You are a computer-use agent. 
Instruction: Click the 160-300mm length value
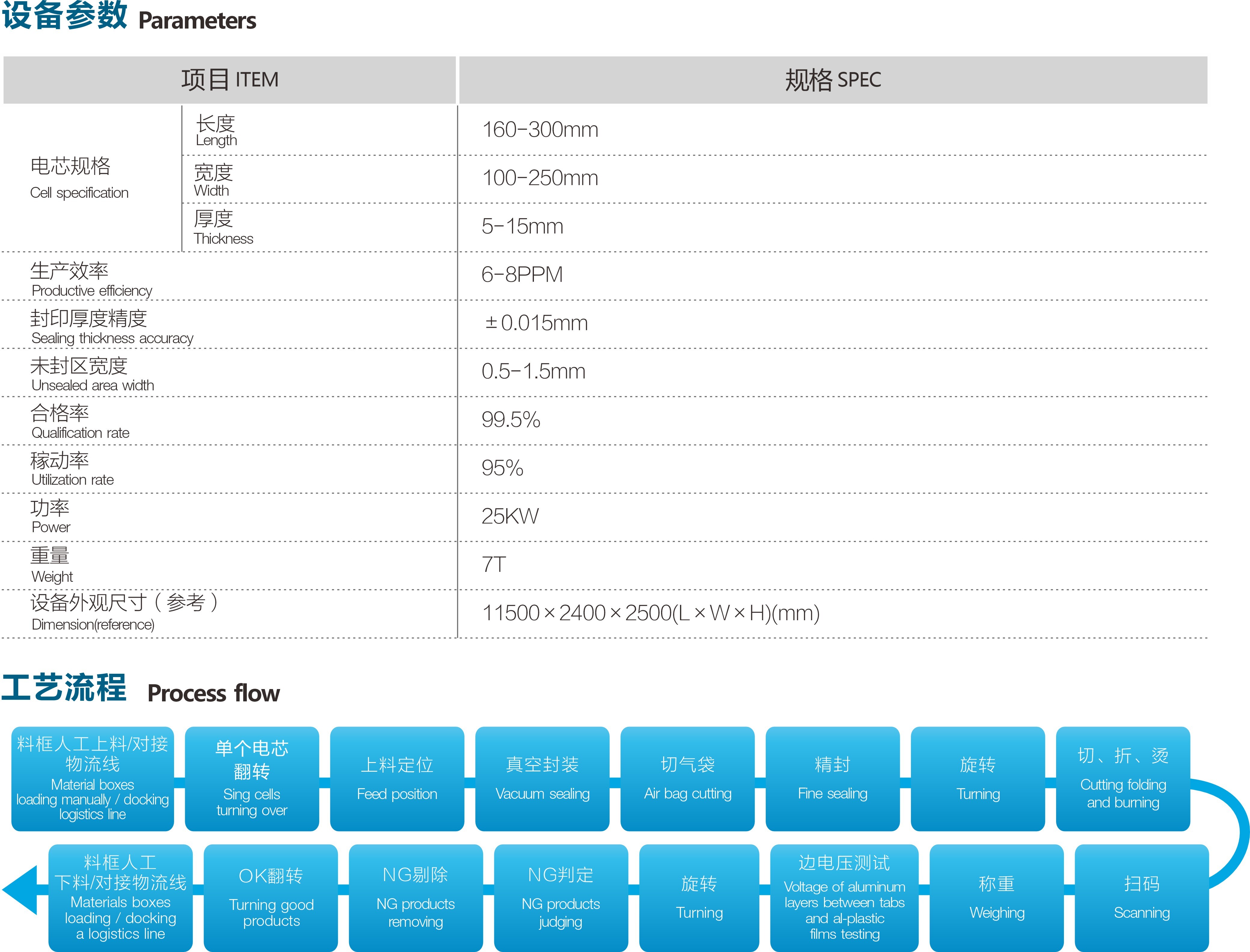click(x=540, y=130)
